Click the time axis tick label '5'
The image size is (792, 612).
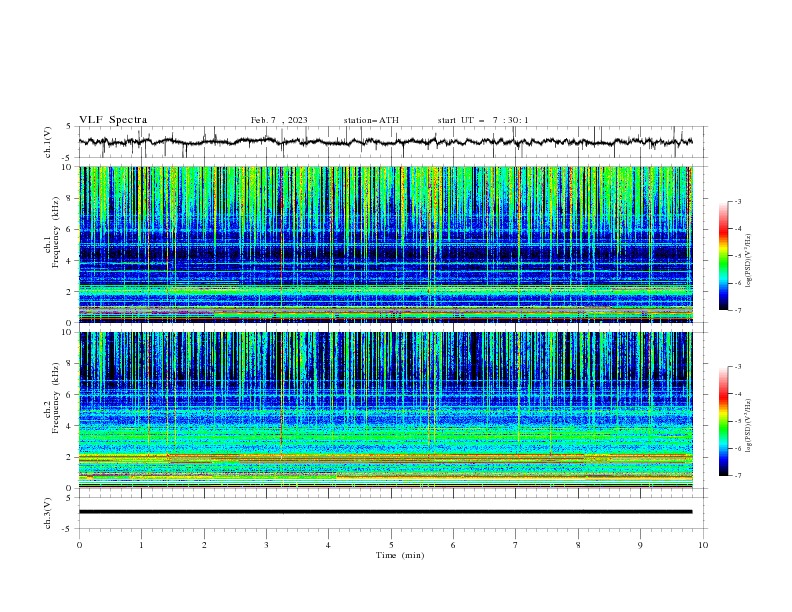pyautogui.click(x=391, y=545)
